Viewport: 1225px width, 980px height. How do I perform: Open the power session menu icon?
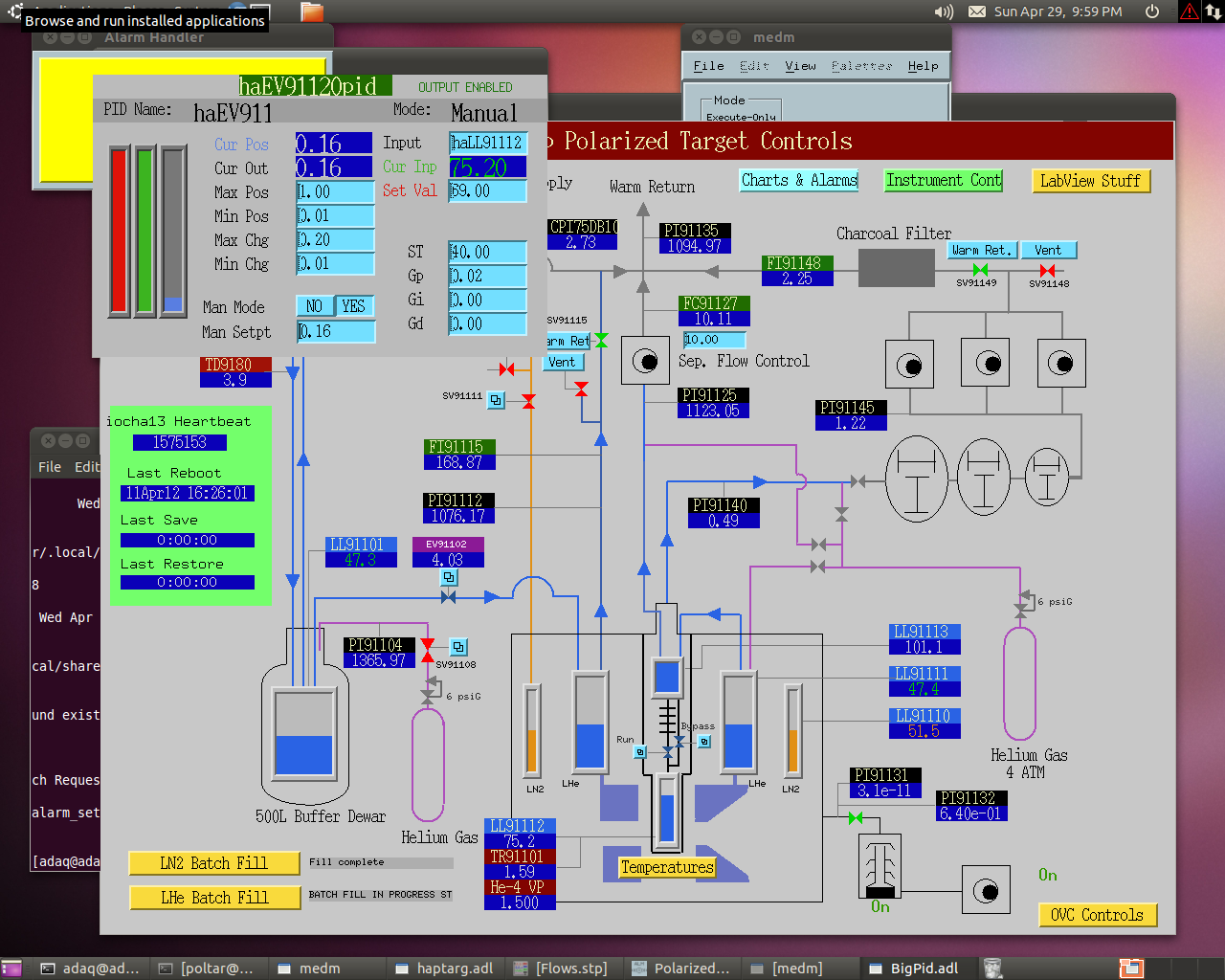1152,11
